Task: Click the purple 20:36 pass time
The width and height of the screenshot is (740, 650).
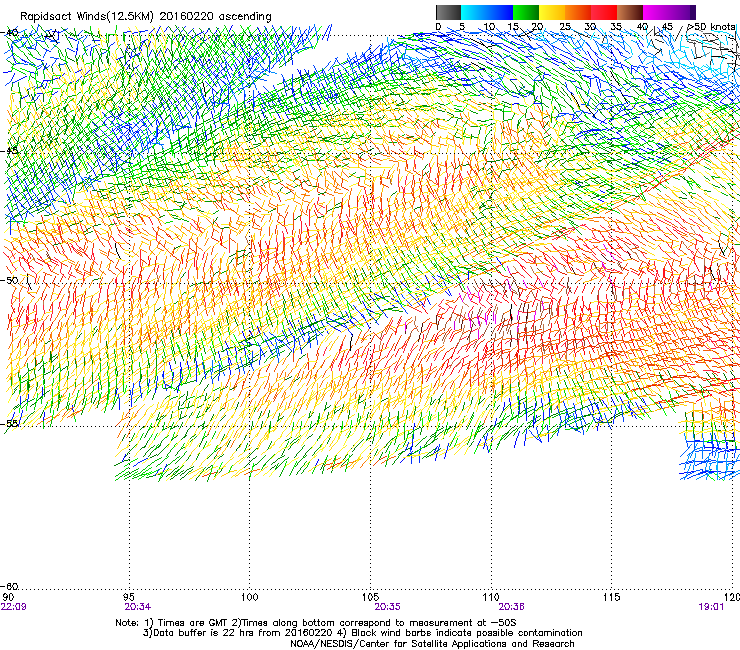Action: [x=512, y=607]
